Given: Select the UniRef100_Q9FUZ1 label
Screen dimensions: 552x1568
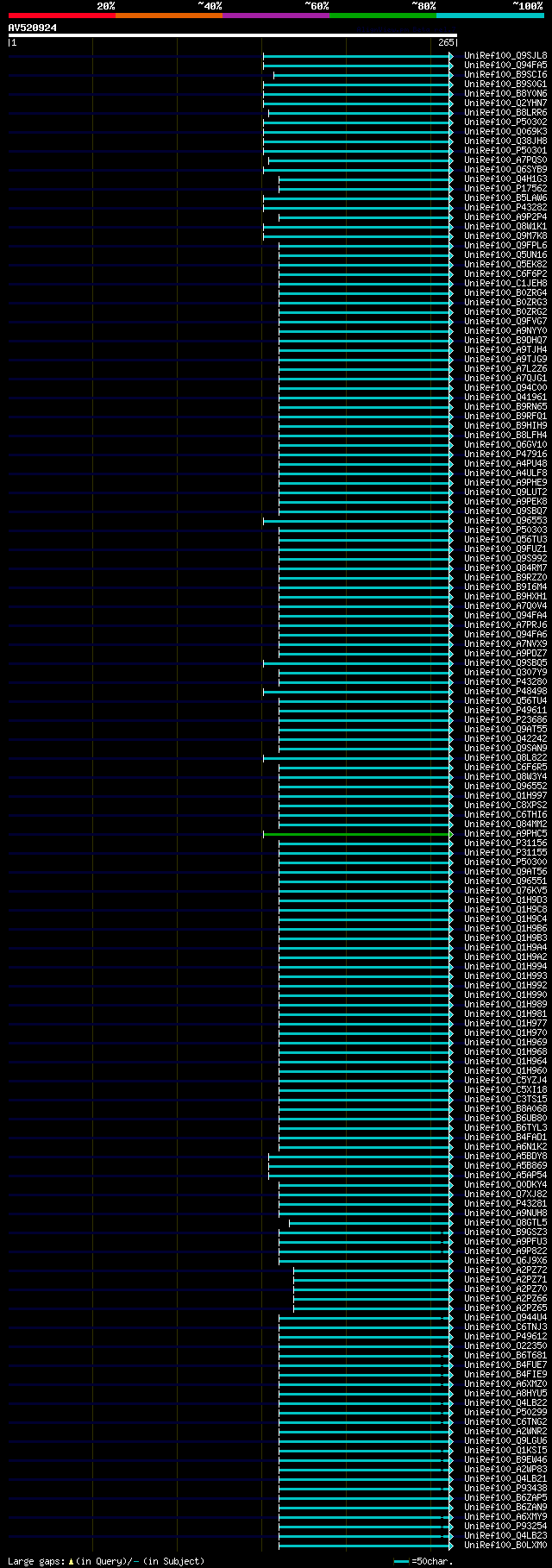Looking at the screenshot, I should coord(505,549).
